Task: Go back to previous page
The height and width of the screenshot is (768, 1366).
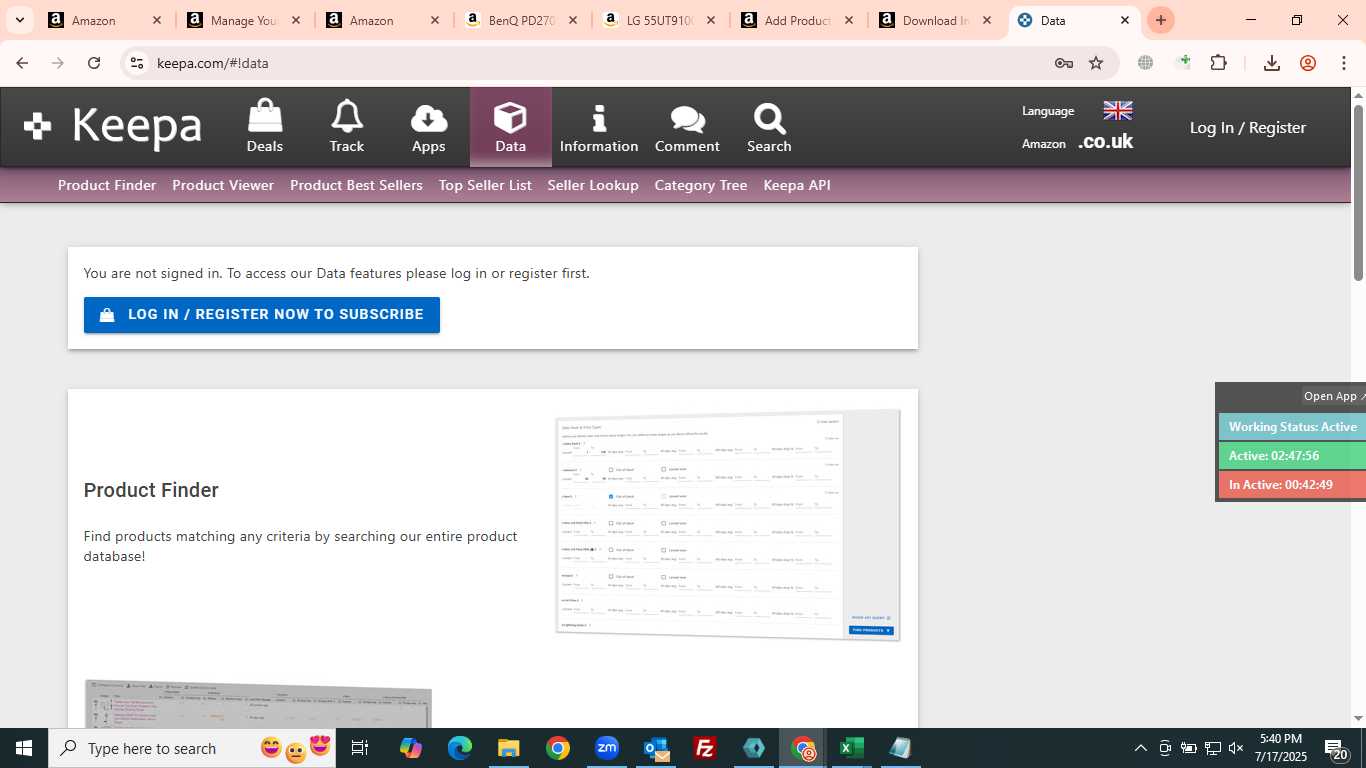Action: [22, 63]
